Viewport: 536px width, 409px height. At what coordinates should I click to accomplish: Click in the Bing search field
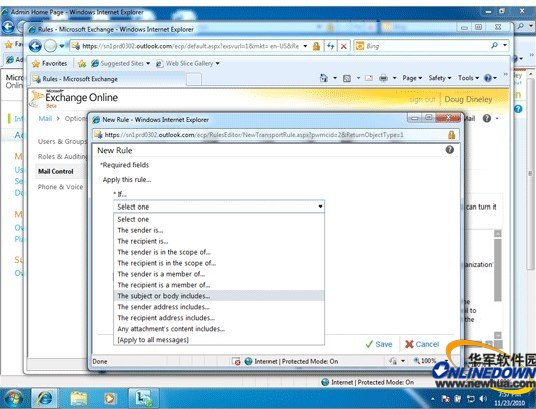(x=427, y=46)
